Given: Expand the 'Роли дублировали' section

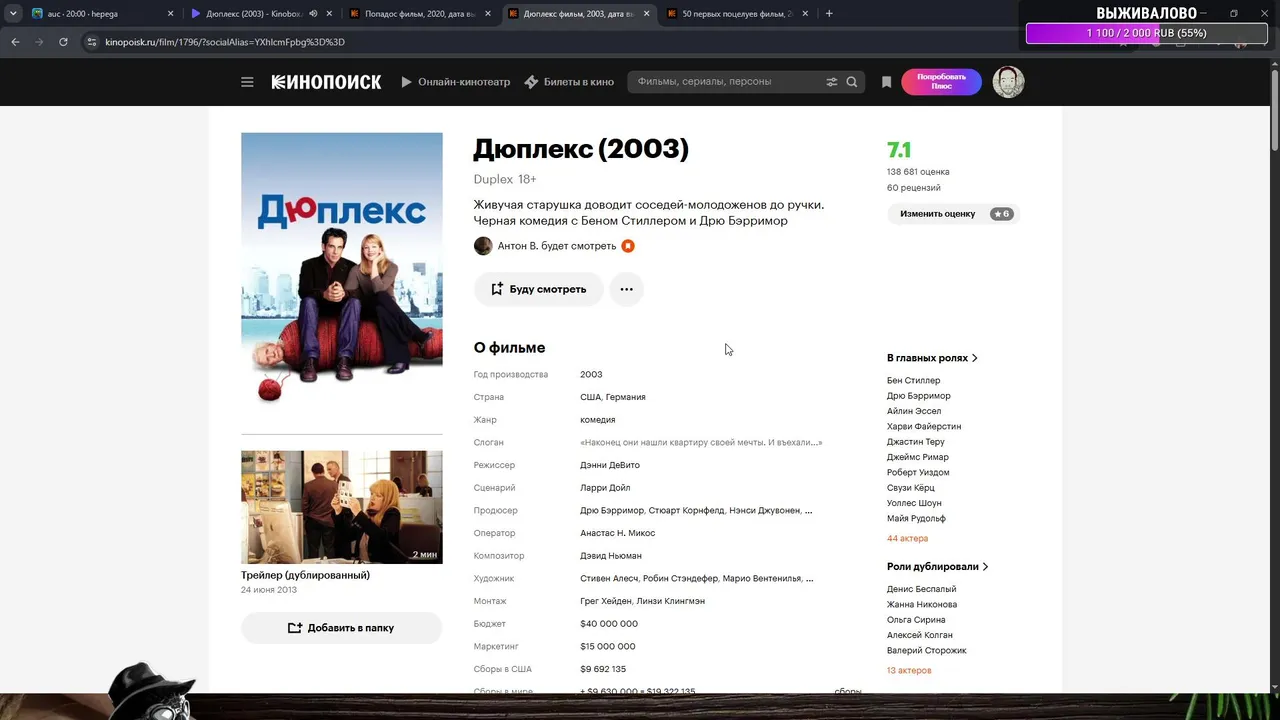Looking at the screenshot, I should (937, 567).
